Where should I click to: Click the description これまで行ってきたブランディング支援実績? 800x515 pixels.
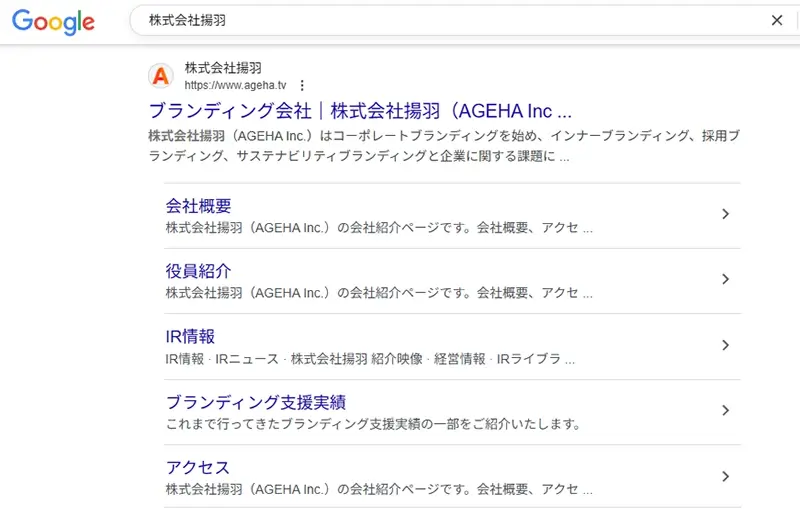coord(373,424)
